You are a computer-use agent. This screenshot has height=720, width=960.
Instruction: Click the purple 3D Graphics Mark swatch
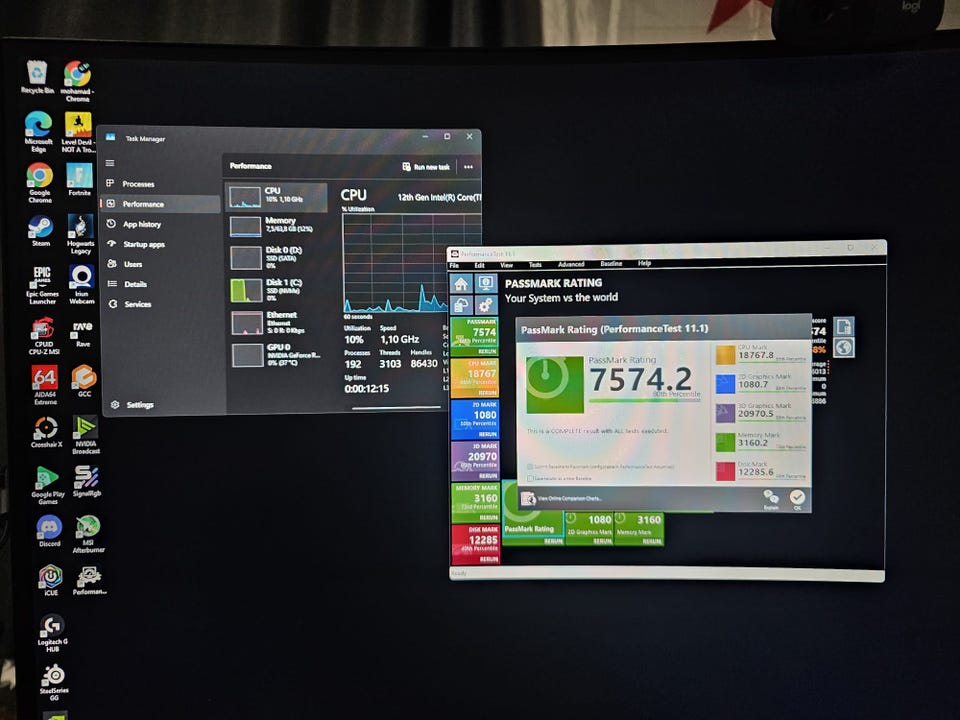[726, 413]
